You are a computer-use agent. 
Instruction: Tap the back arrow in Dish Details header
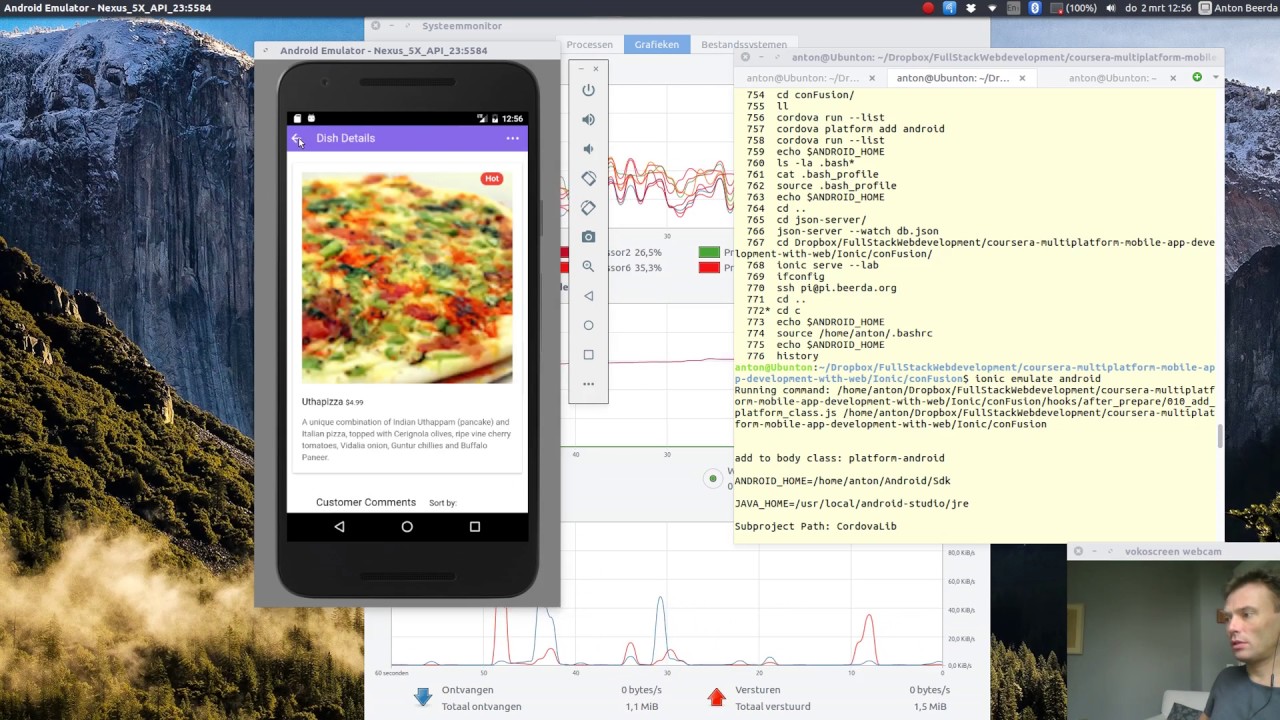pos(297,138)
